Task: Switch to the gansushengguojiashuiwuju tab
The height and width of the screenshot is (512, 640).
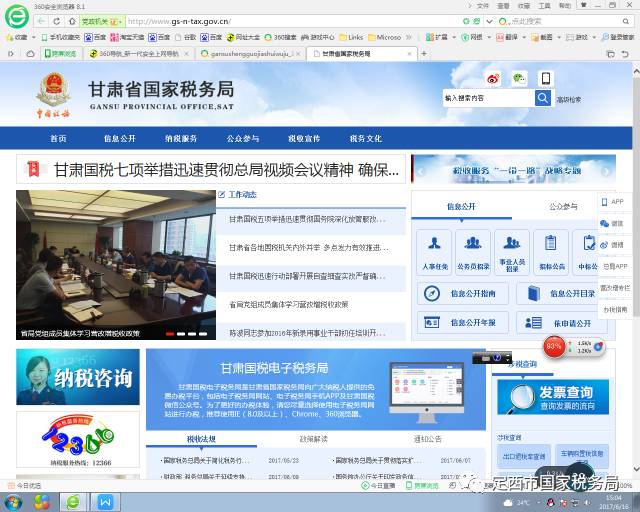Action: click(x=250, y=53)
